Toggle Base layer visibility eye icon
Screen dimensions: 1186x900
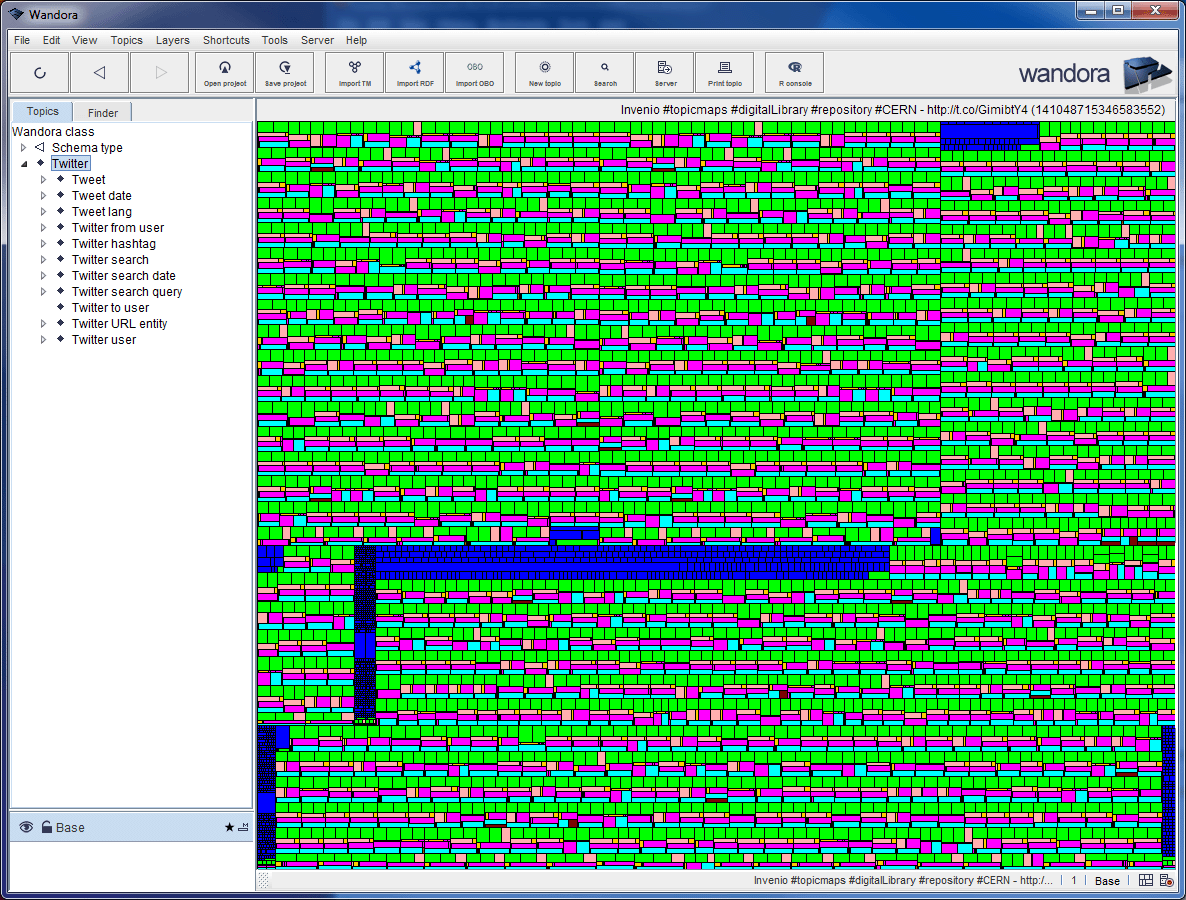26,827
